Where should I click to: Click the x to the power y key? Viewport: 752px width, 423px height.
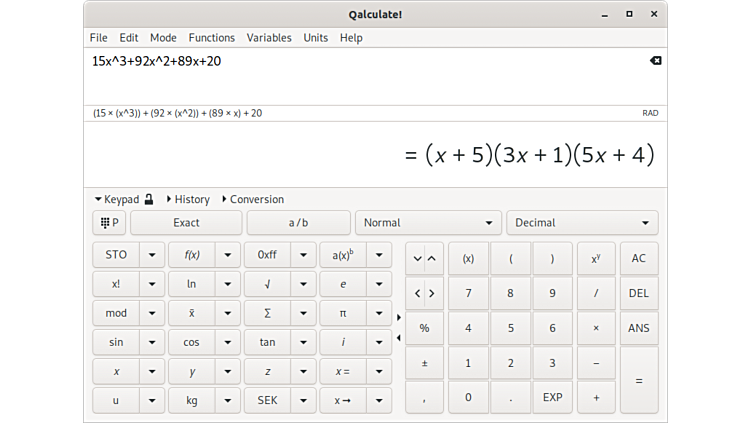(x=596, y=258)
